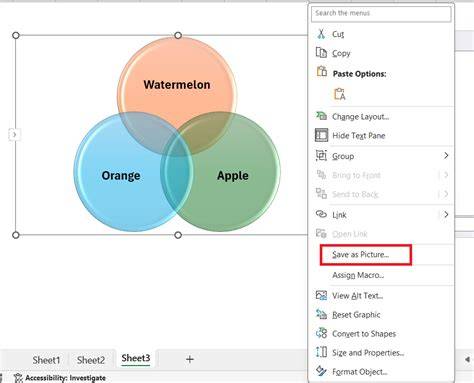This screenshot has width=474, height=383.
Task: Choose Assign Macro from context menu
Action: pos(358,275)
